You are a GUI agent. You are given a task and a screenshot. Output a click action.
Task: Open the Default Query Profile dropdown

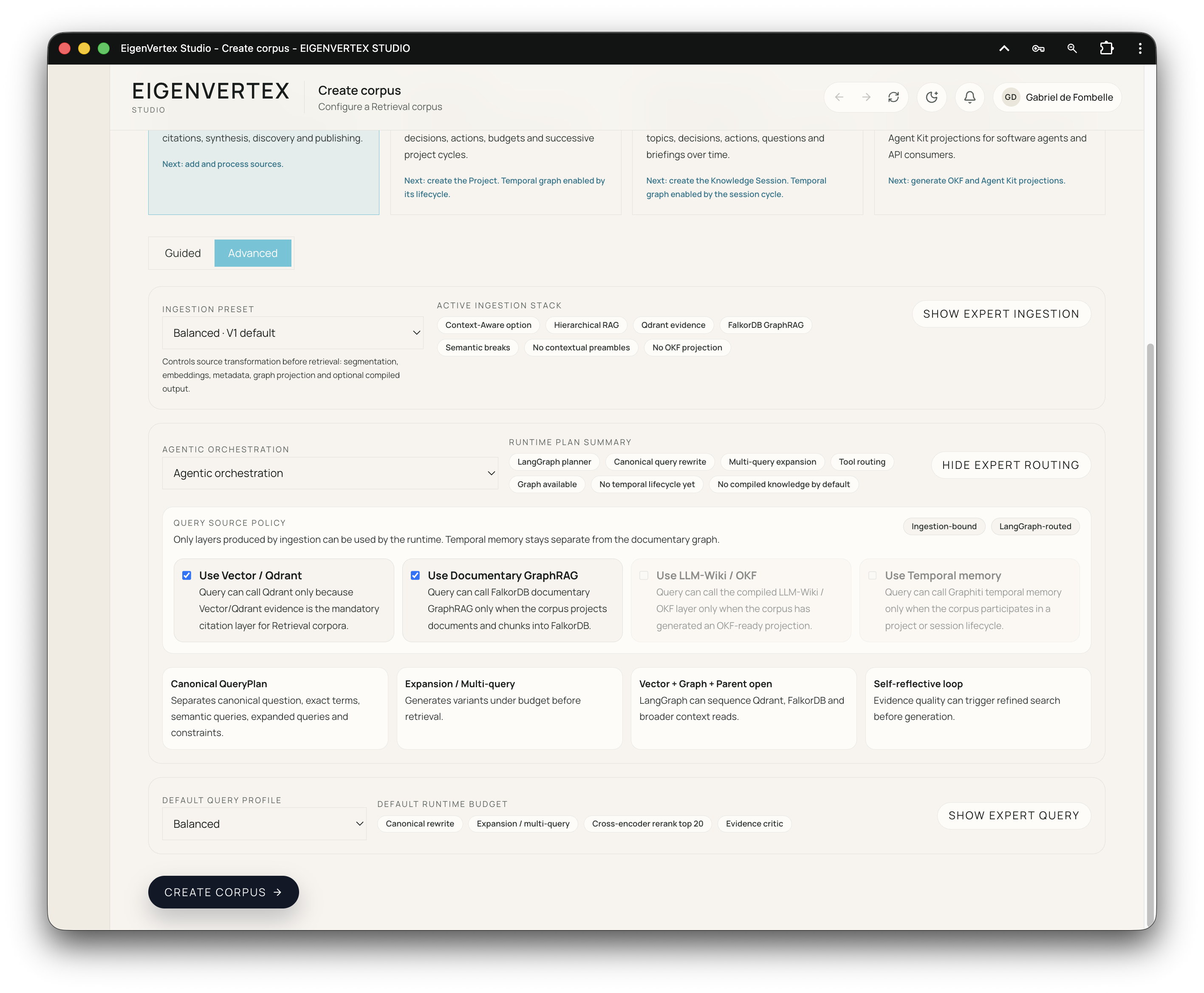pyautogui.click(x=264, y=824)
